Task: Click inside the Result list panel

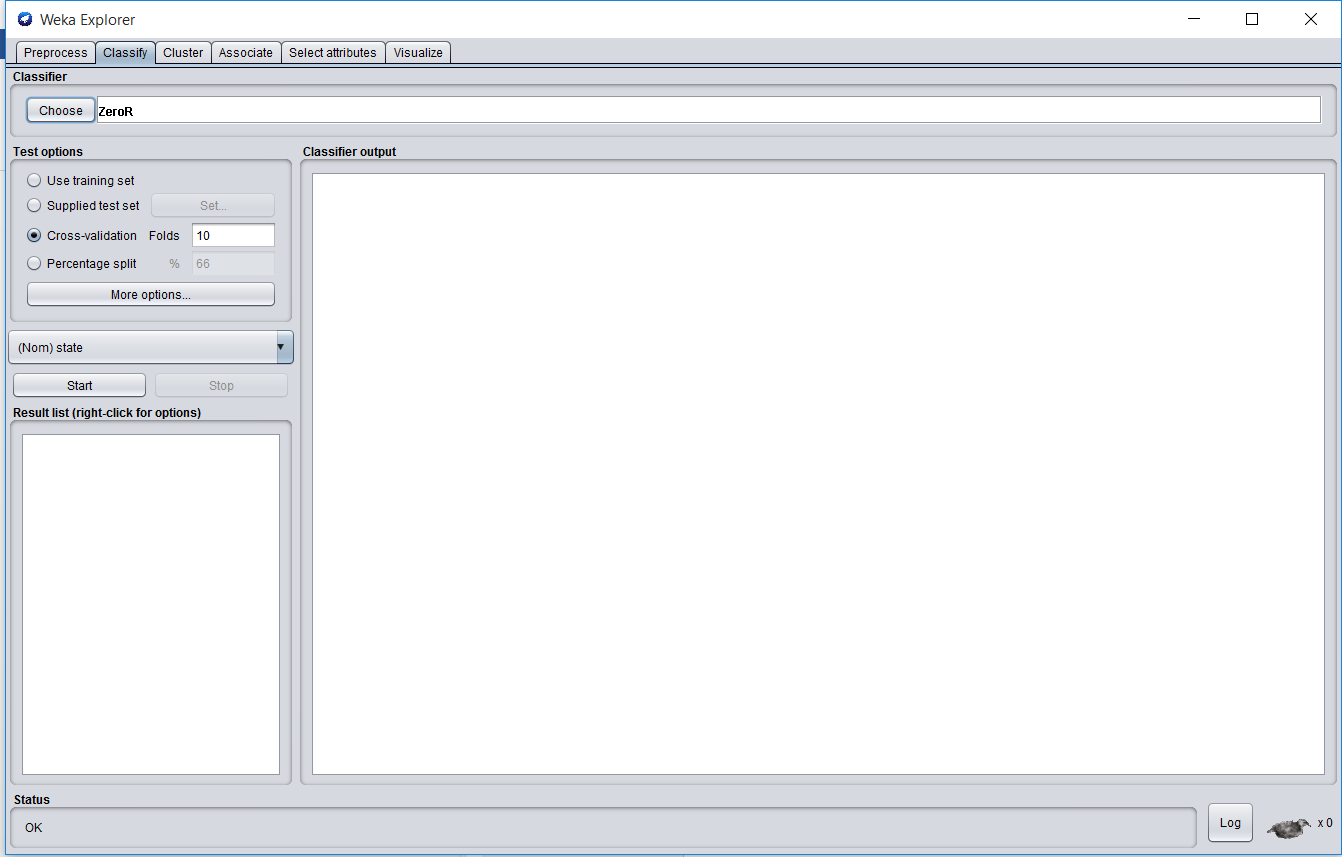Action: (151, 604)
